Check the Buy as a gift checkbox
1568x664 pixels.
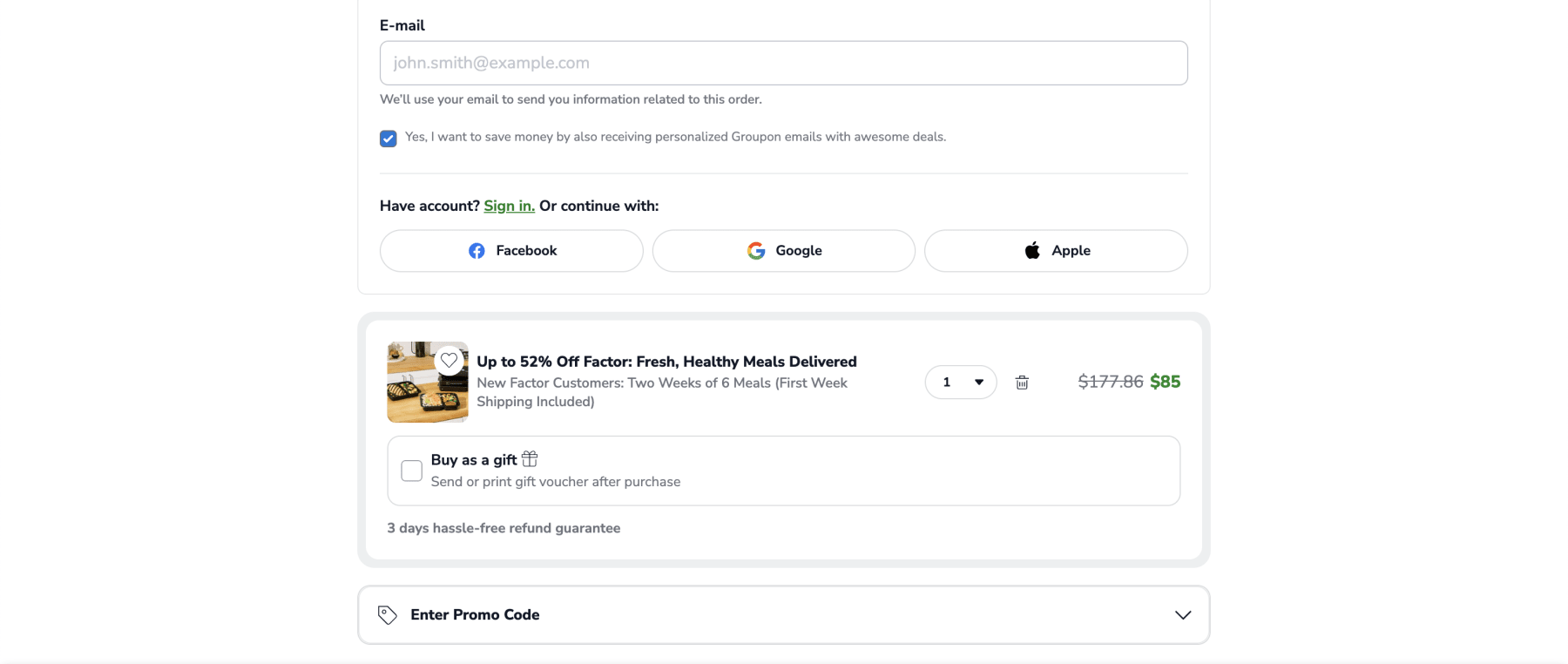click(412, 471)
